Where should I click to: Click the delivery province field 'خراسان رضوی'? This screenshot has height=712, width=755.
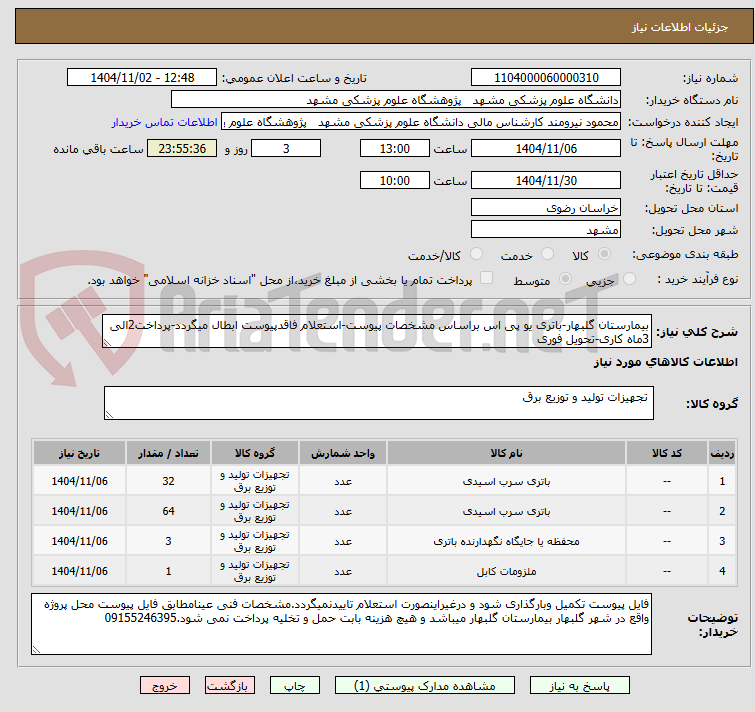point(546,207)
